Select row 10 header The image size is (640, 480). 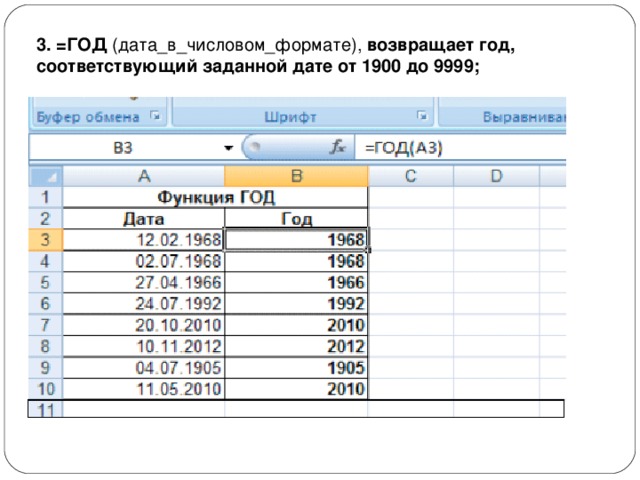(45, 389)
